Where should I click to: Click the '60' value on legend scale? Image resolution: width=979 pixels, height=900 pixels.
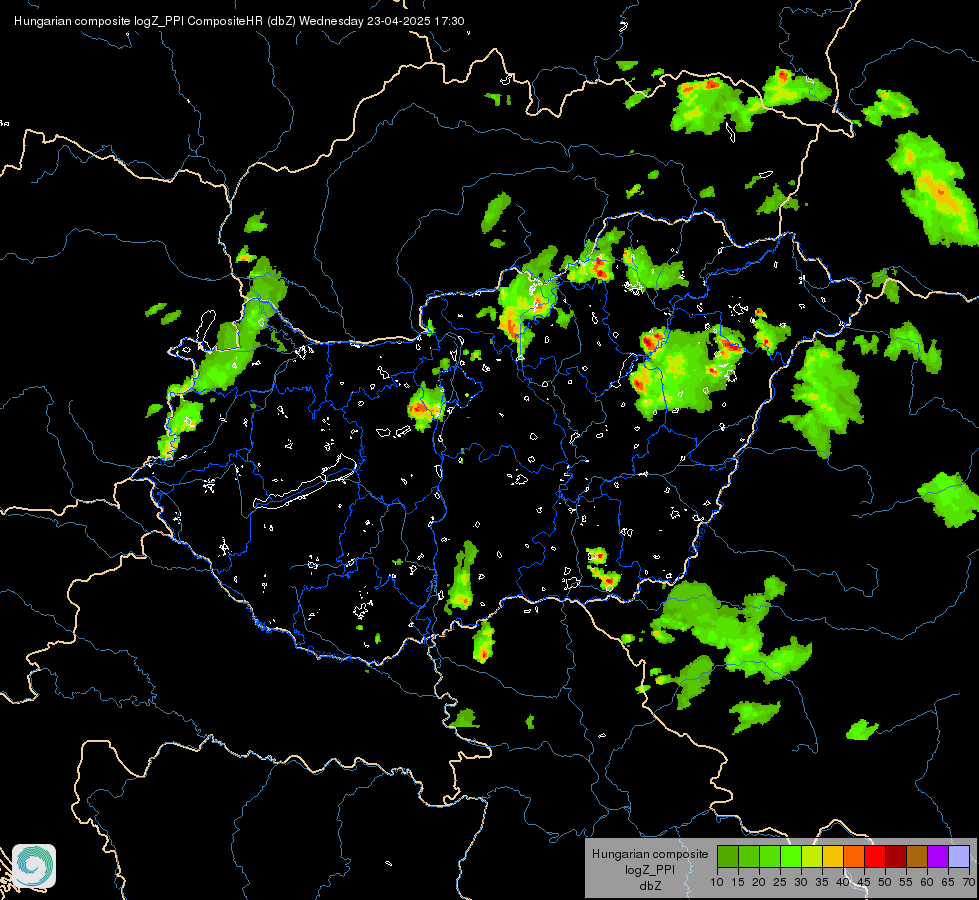927,882
